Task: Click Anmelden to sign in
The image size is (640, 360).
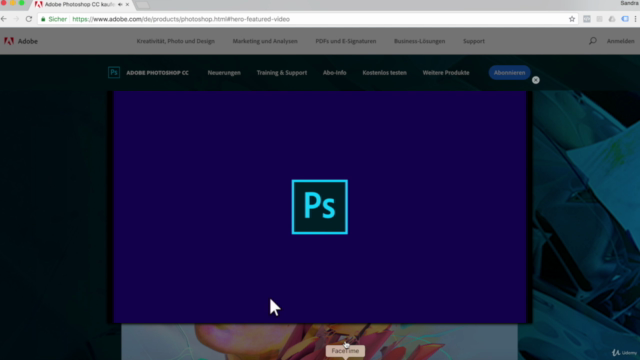Action: coord(620,41)
